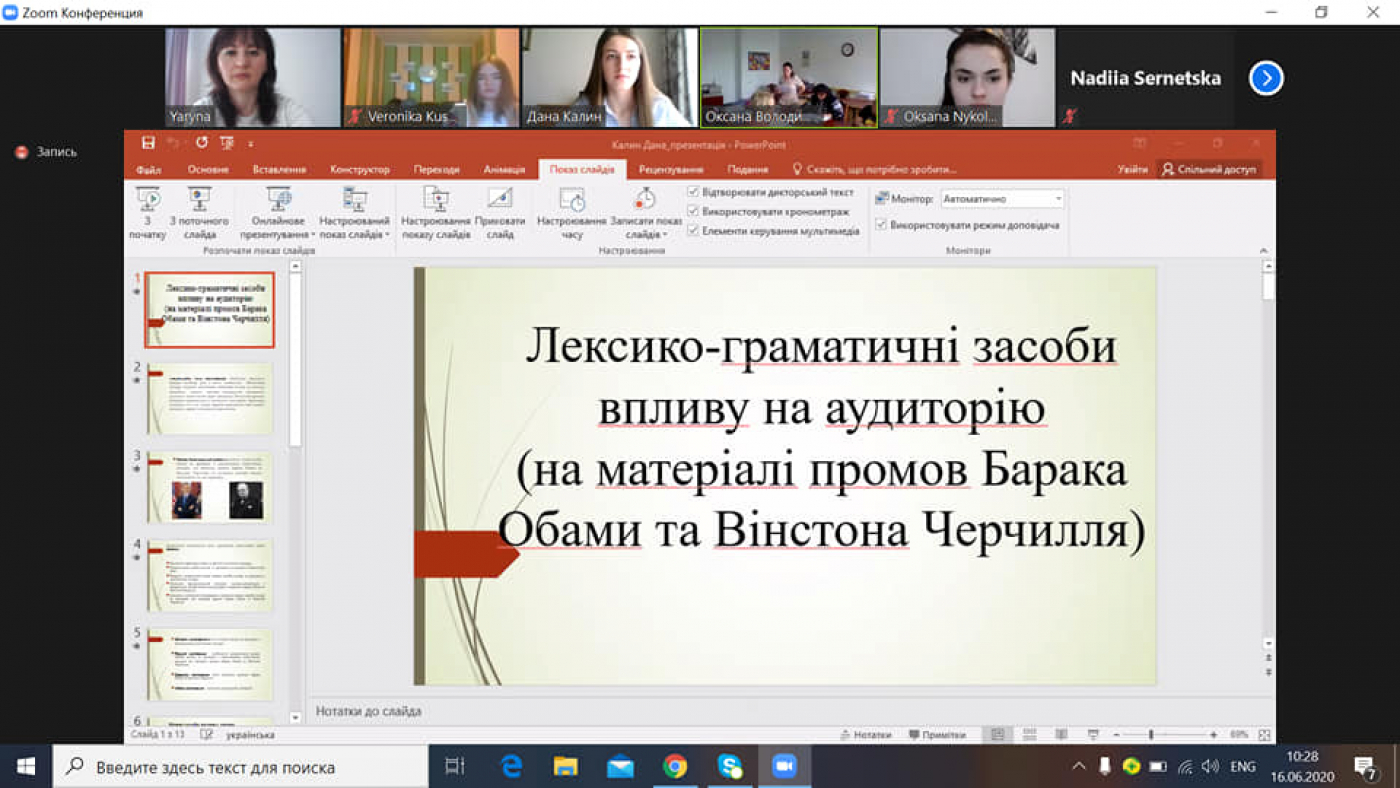
Task: Click the Спільний доступ button
Action: tap(1211, 168)
